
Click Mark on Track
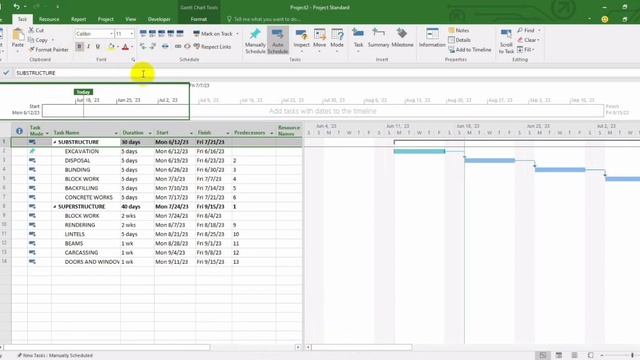point(213,33)
